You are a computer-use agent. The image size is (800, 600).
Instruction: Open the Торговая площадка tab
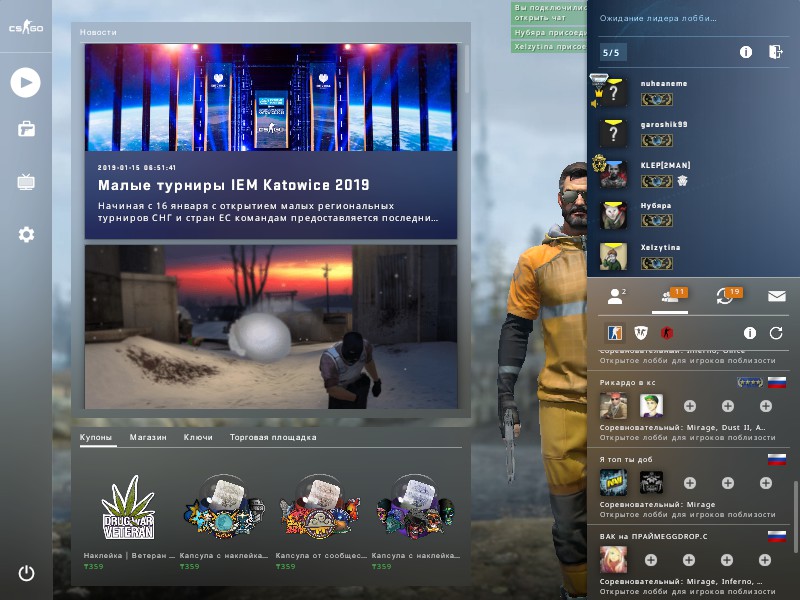click(273, 437)
